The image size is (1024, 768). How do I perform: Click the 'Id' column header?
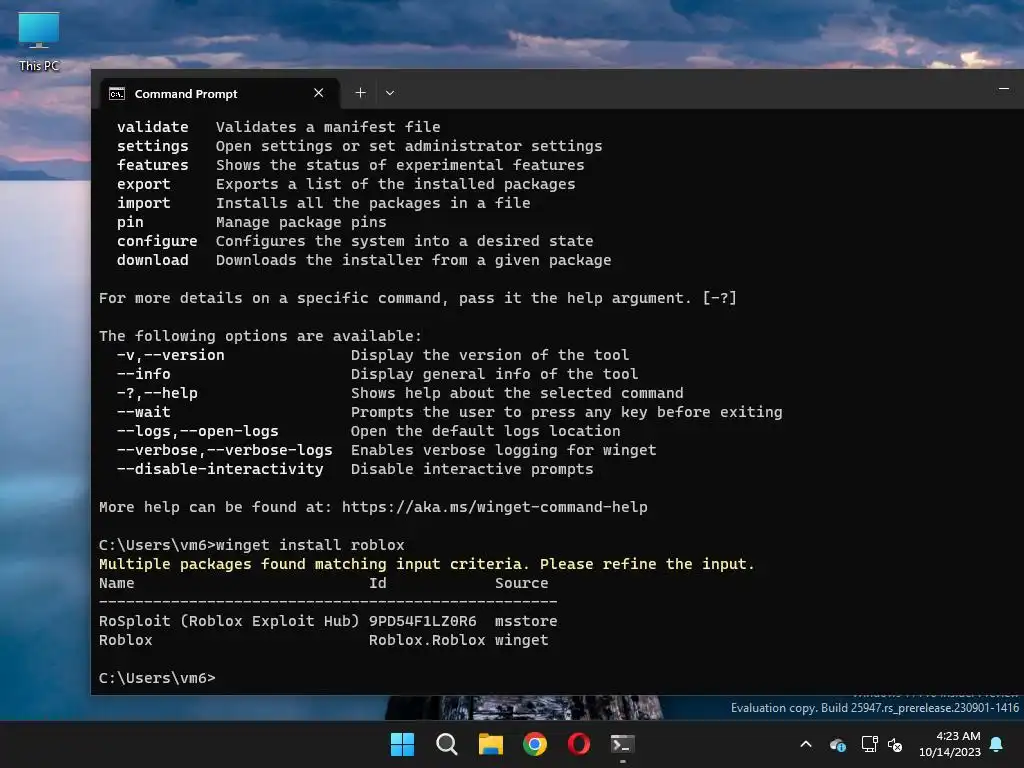(377, 583)
